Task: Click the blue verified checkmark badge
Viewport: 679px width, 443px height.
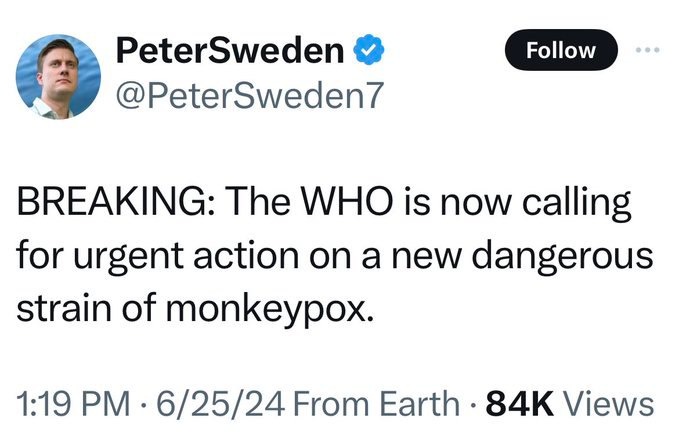Action: pos(369,49)
